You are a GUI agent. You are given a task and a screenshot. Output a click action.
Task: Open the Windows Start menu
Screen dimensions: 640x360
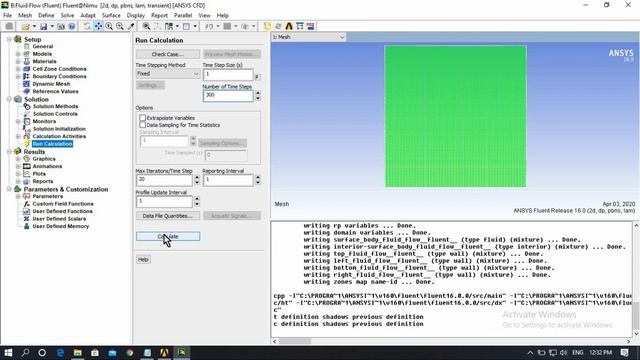(x=8, y=353)
